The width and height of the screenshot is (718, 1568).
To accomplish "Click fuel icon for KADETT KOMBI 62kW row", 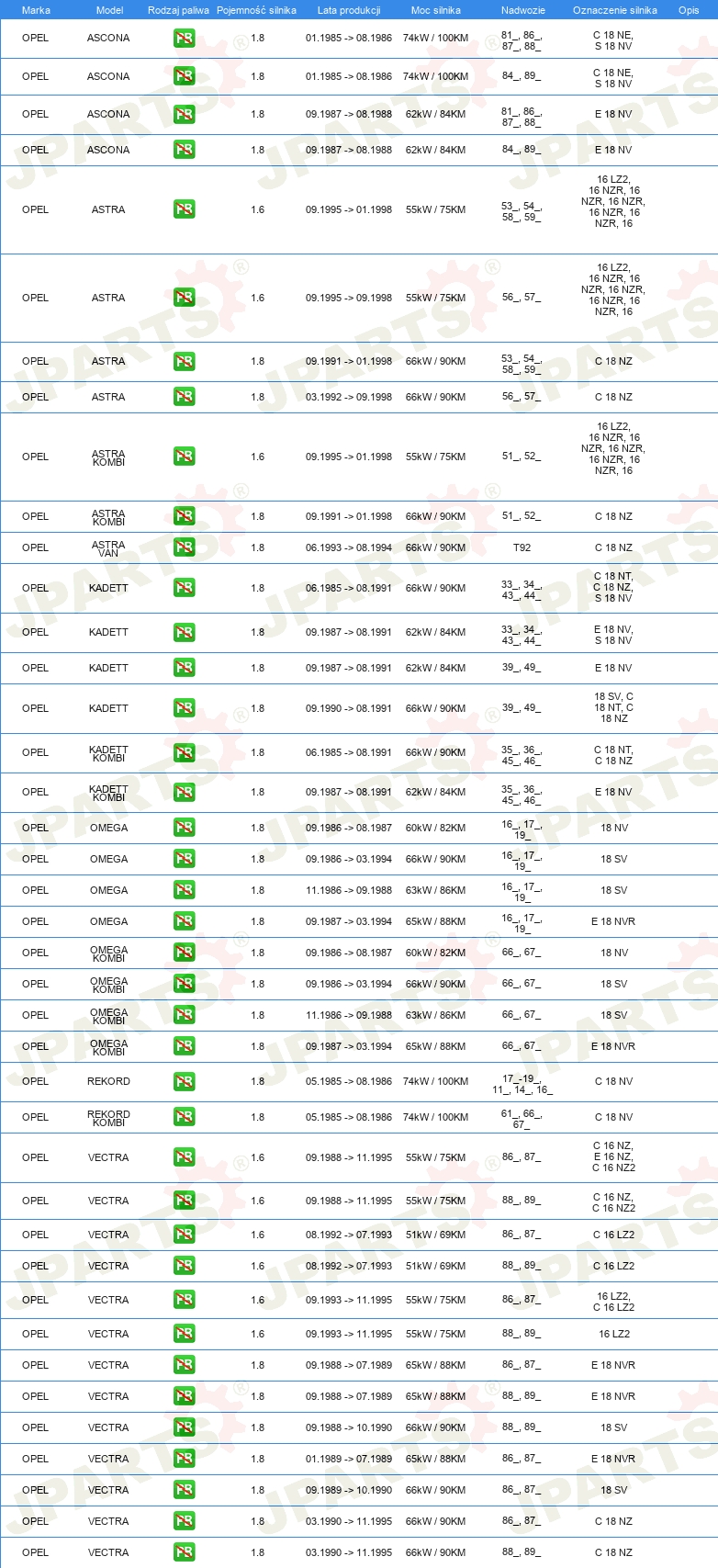I will click(x=184, y=792).
